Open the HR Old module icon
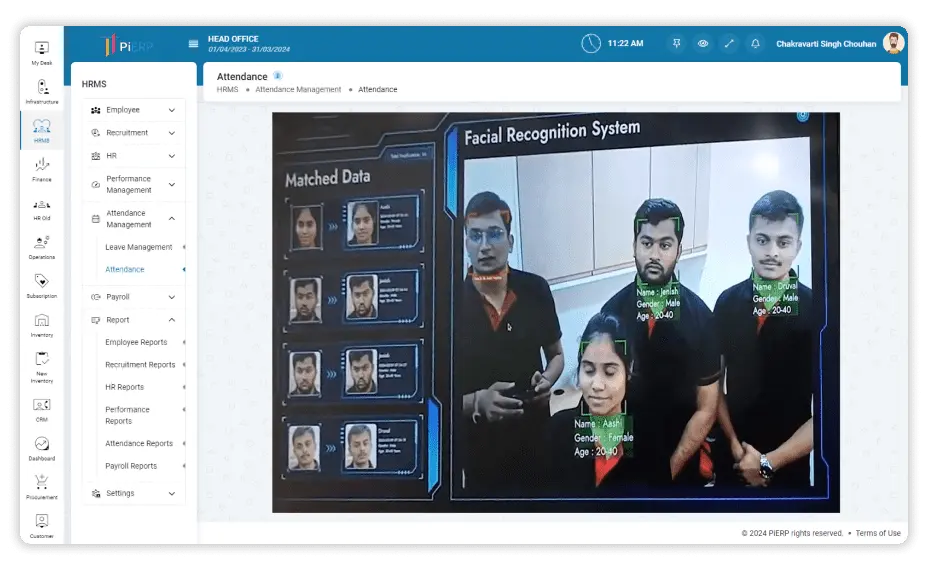This screenshot has width=928, height=571. pyautogui.click(x=41, y=209)
